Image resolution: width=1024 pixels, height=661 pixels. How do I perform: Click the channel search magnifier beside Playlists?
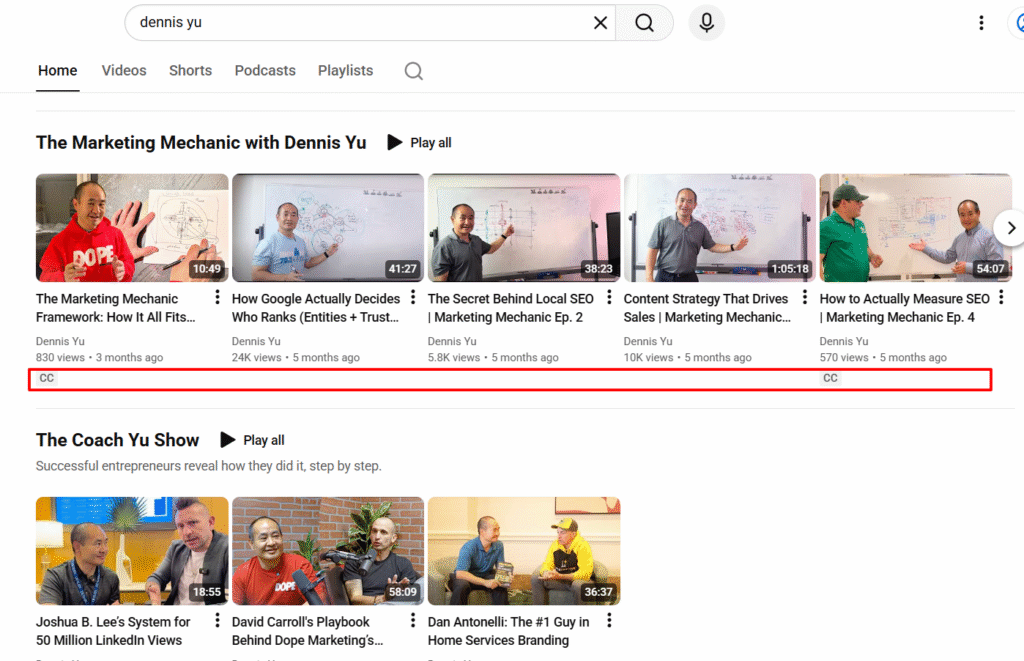pyautogui.click(x=413, y=71)
